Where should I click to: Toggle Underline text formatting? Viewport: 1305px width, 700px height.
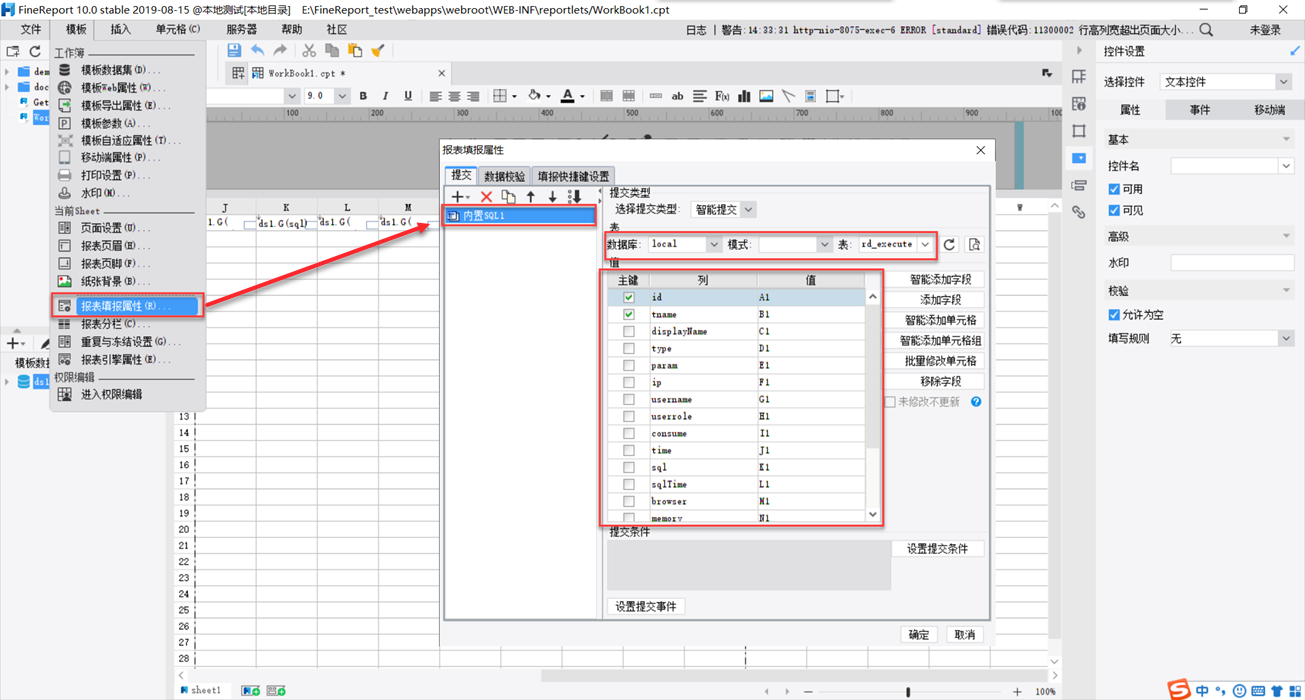(x=407, y=96)
